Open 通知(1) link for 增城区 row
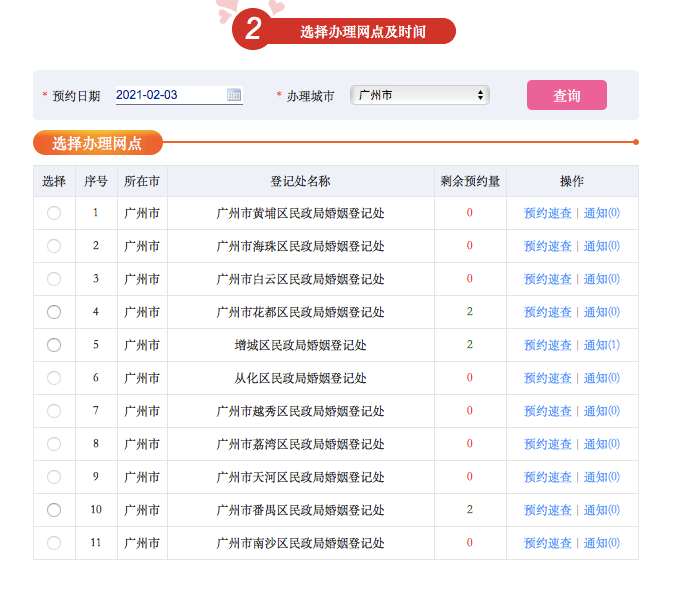This screenshot has width=675, height=591. (x=602, y=345)
